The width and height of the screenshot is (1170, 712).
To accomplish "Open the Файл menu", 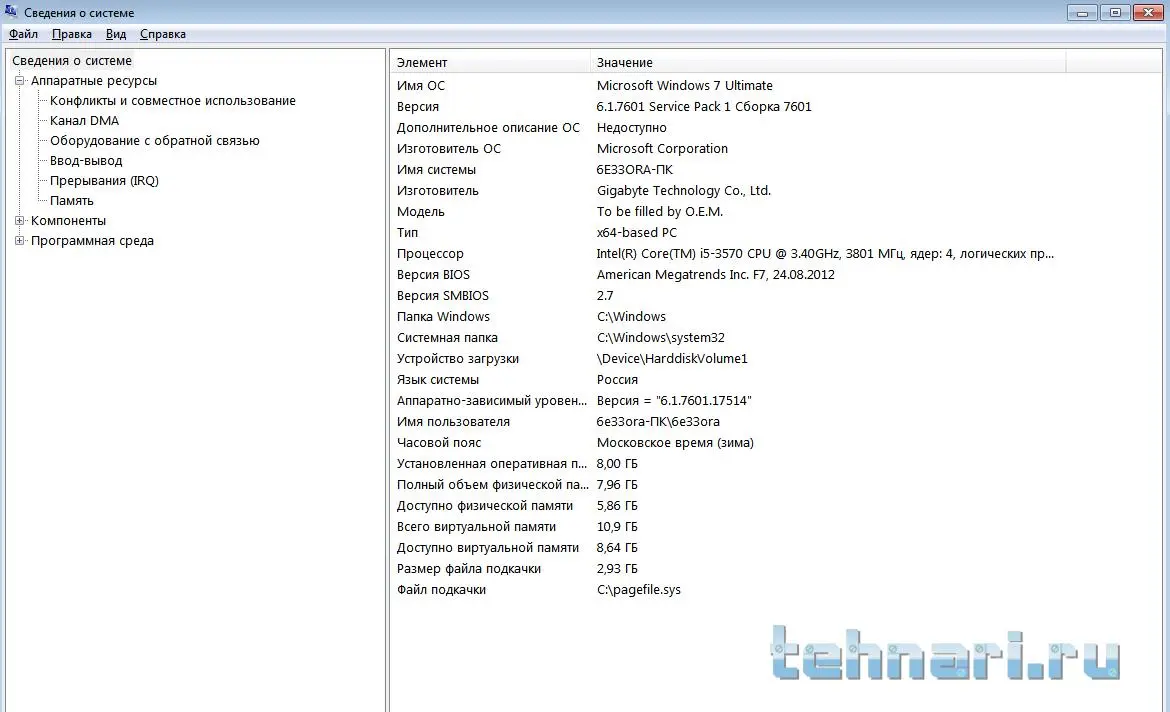I will [x=23, y=34].
